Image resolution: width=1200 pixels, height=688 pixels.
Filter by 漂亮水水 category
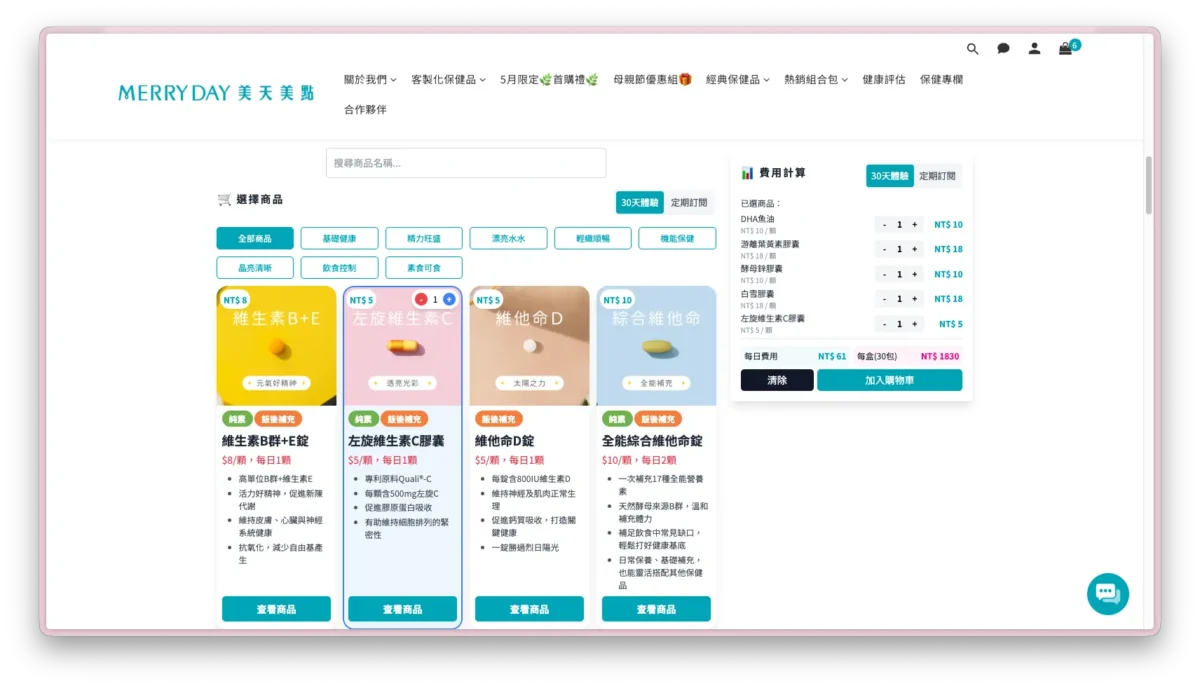508,238
